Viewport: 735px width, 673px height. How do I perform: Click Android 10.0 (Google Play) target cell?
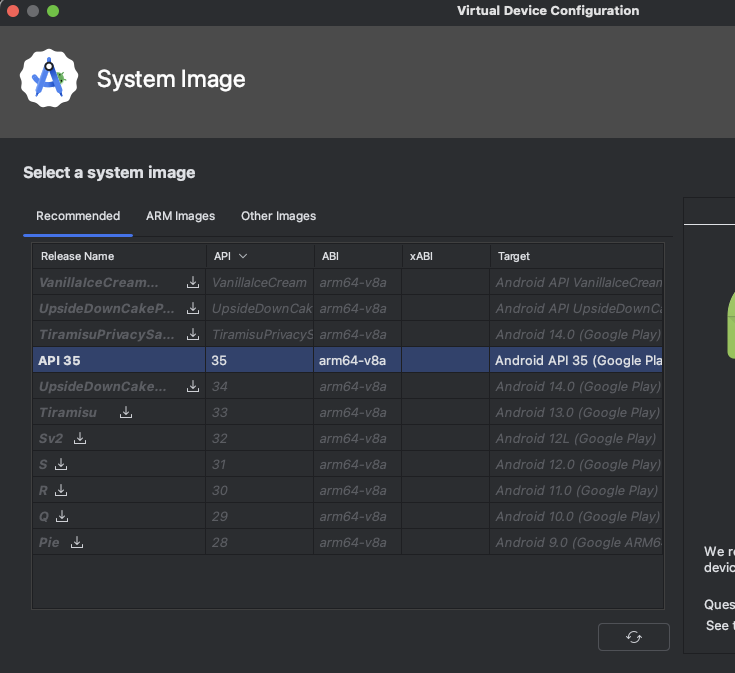click(x=577, y=516)
